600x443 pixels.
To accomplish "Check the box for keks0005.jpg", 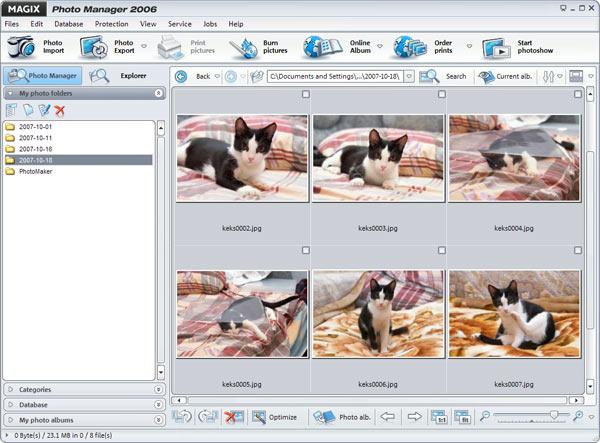I will click(x=306, y=250).
